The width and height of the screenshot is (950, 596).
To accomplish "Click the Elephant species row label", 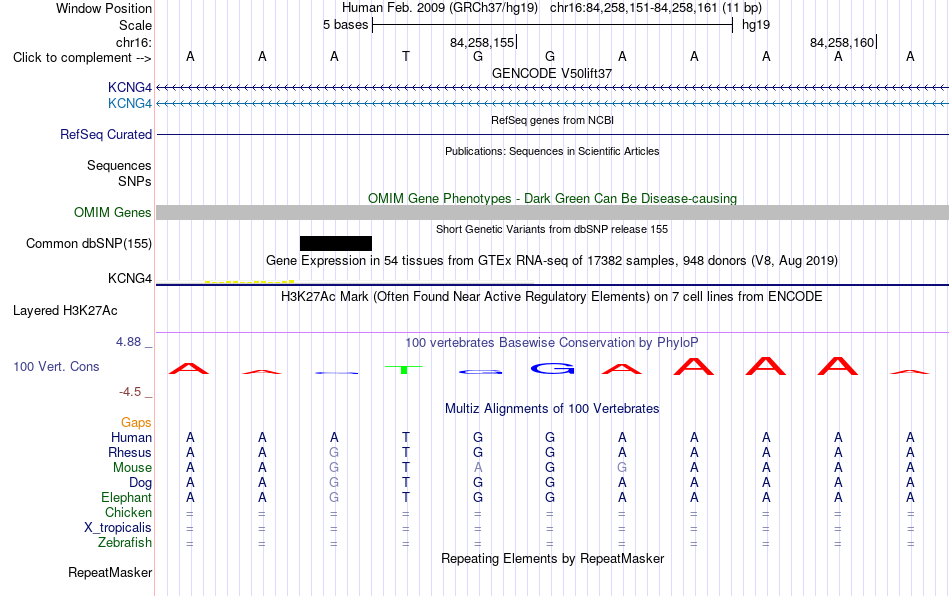I will click(127, 497).
